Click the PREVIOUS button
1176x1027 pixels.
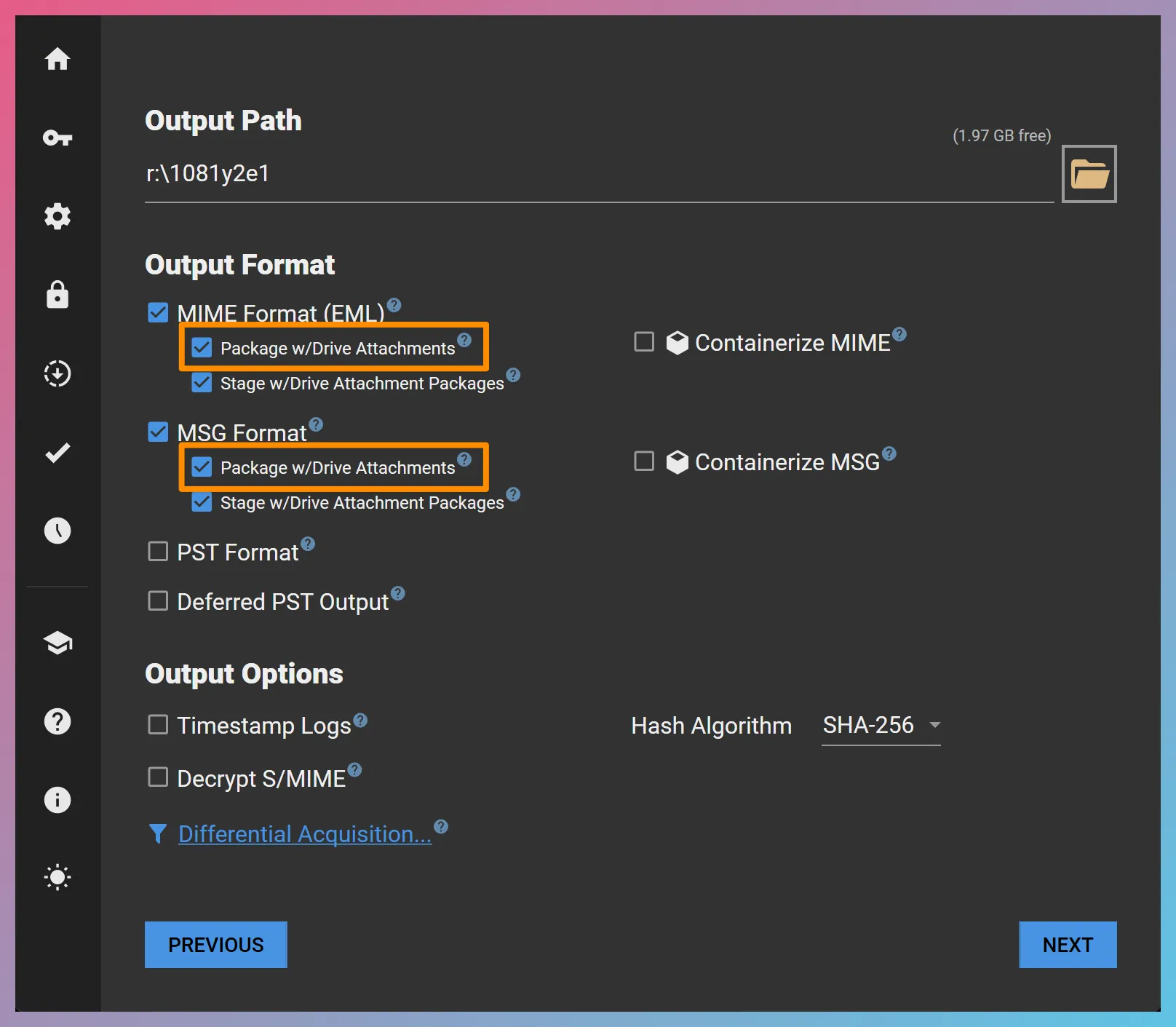point(216,945)
